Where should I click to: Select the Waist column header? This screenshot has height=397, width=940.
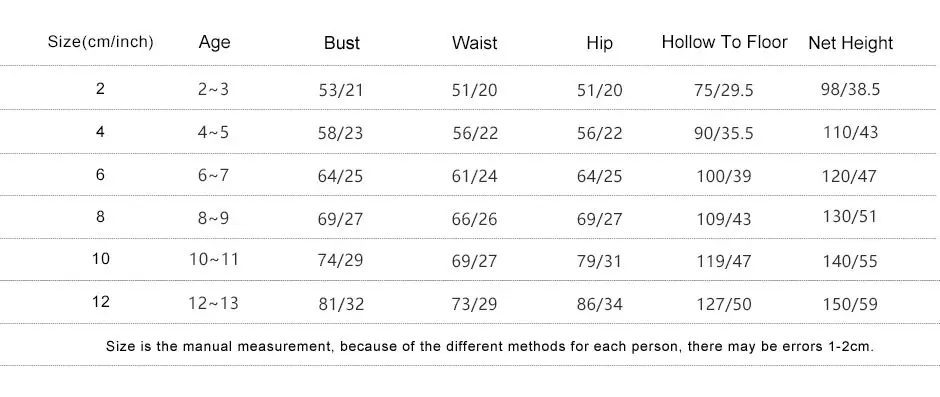tap(475, 43)
